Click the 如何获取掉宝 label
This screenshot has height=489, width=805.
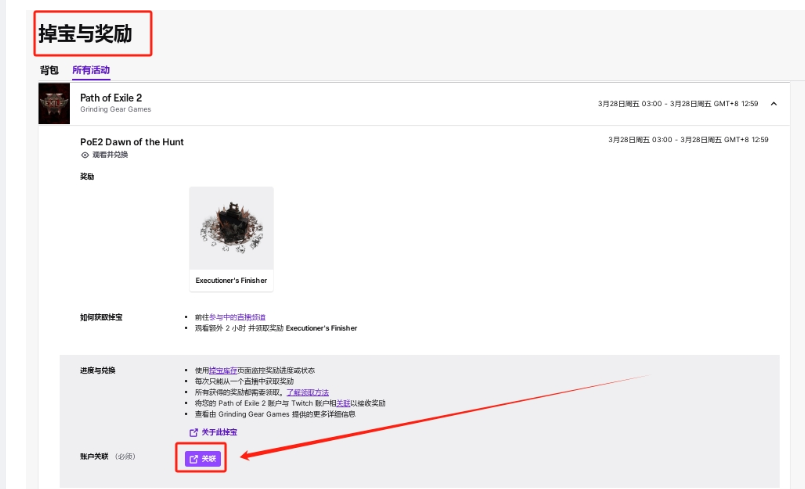click(x=101, y=317)
